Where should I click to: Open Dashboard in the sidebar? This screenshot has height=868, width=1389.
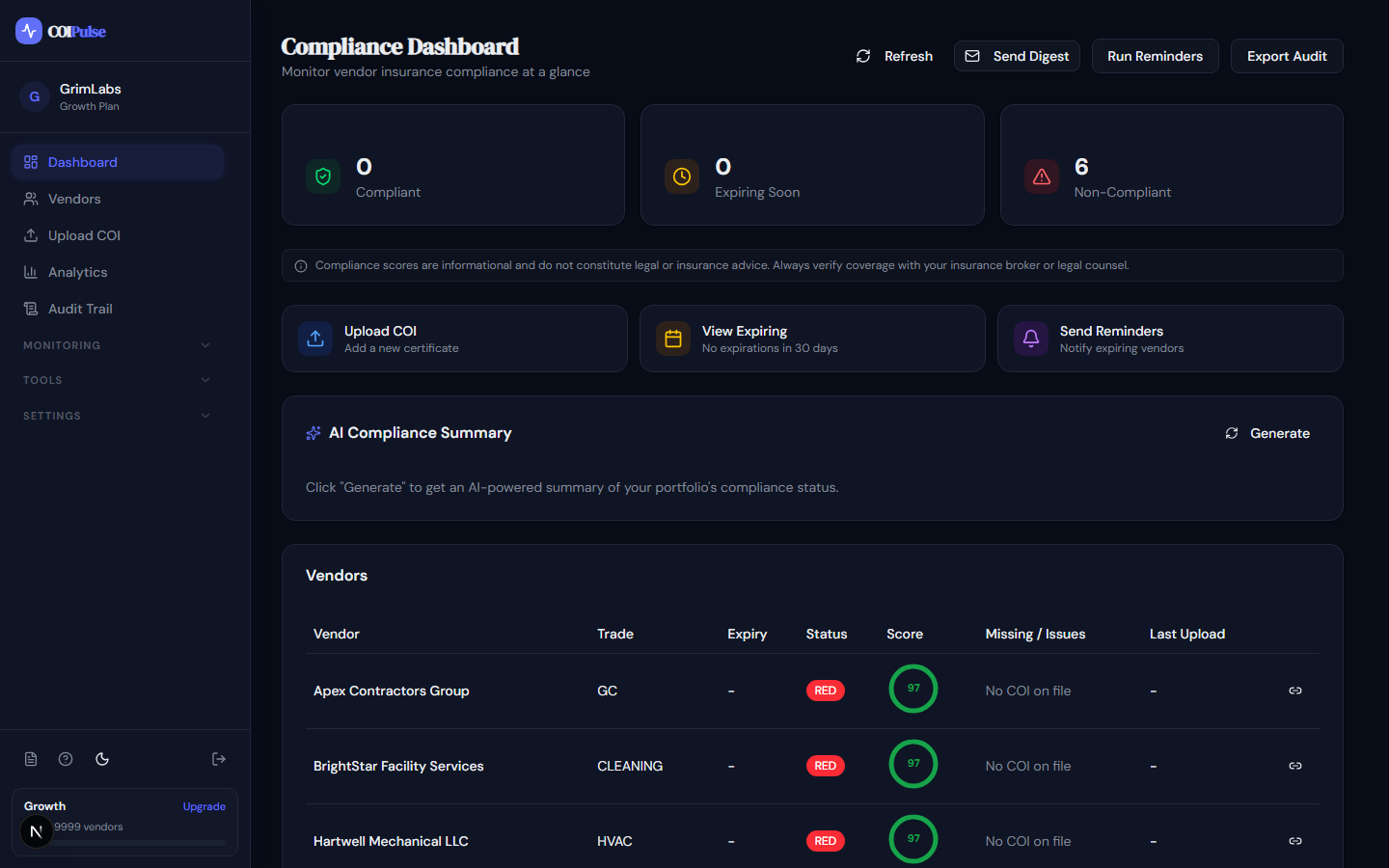(118, 162)
